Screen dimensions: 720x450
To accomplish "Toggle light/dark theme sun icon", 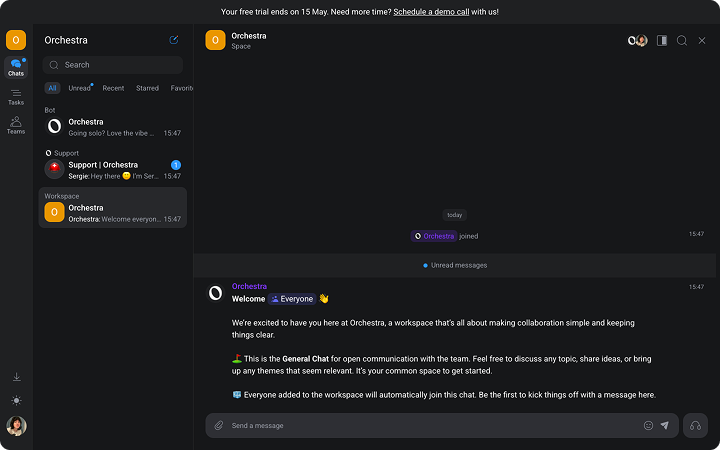I will [17, 400].
